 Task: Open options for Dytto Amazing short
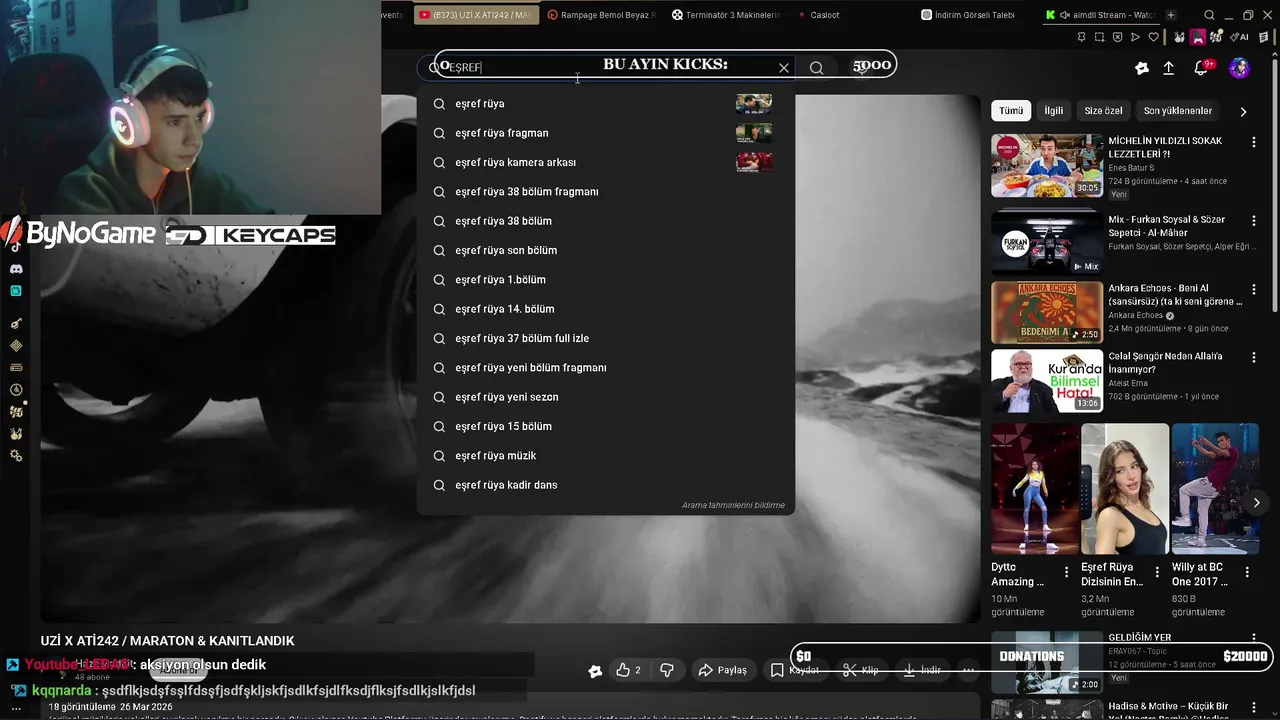pyautogui.click(x=1066, y=573)
